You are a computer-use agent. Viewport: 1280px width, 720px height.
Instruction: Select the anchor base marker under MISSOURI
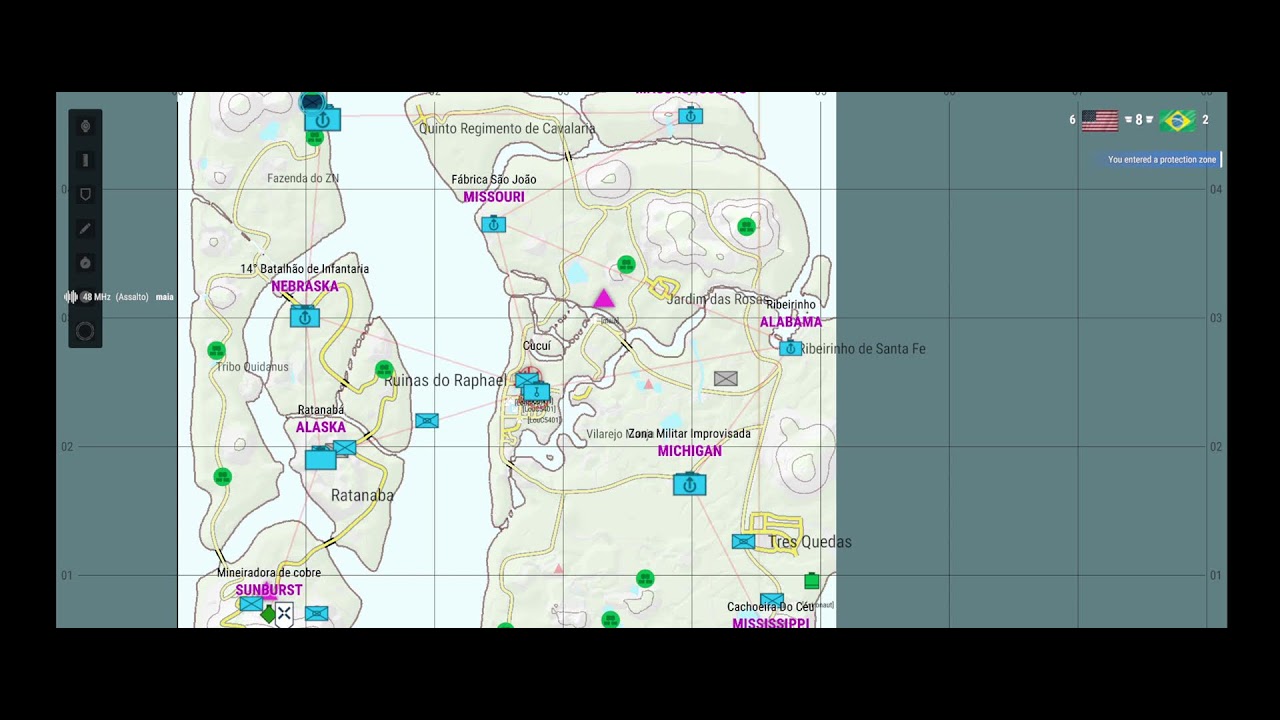(494, 224)
